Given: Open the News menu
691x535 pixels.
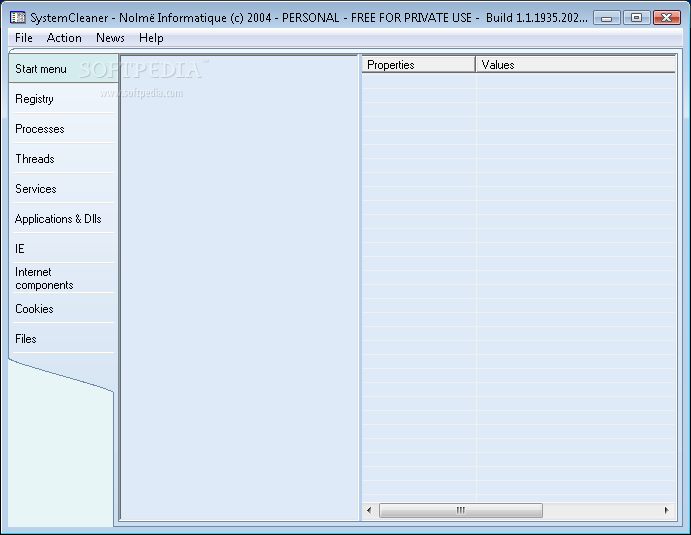Looking at the screenshot, I should tap(110, 38).
